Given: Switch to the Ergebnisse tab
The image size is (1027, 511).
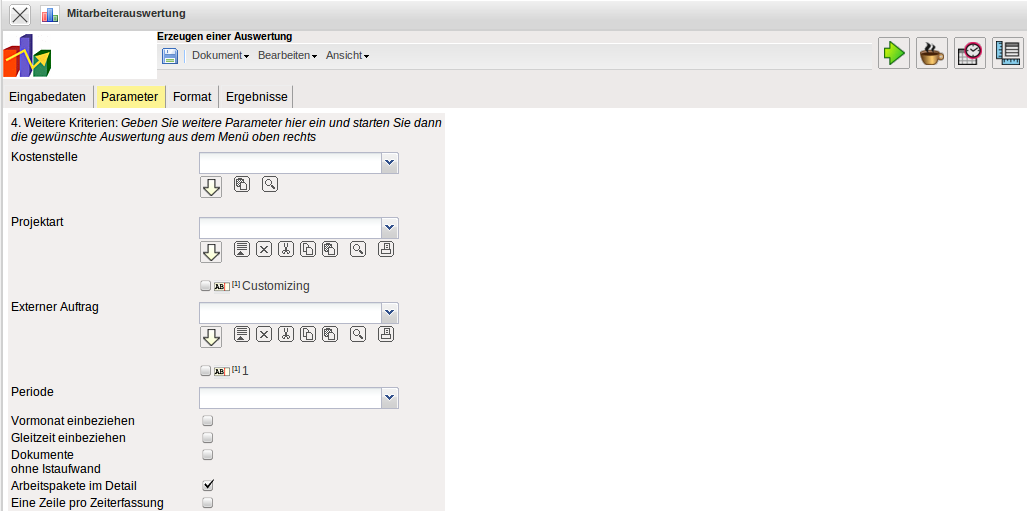Looking at the screenshot, I should 257,97.
